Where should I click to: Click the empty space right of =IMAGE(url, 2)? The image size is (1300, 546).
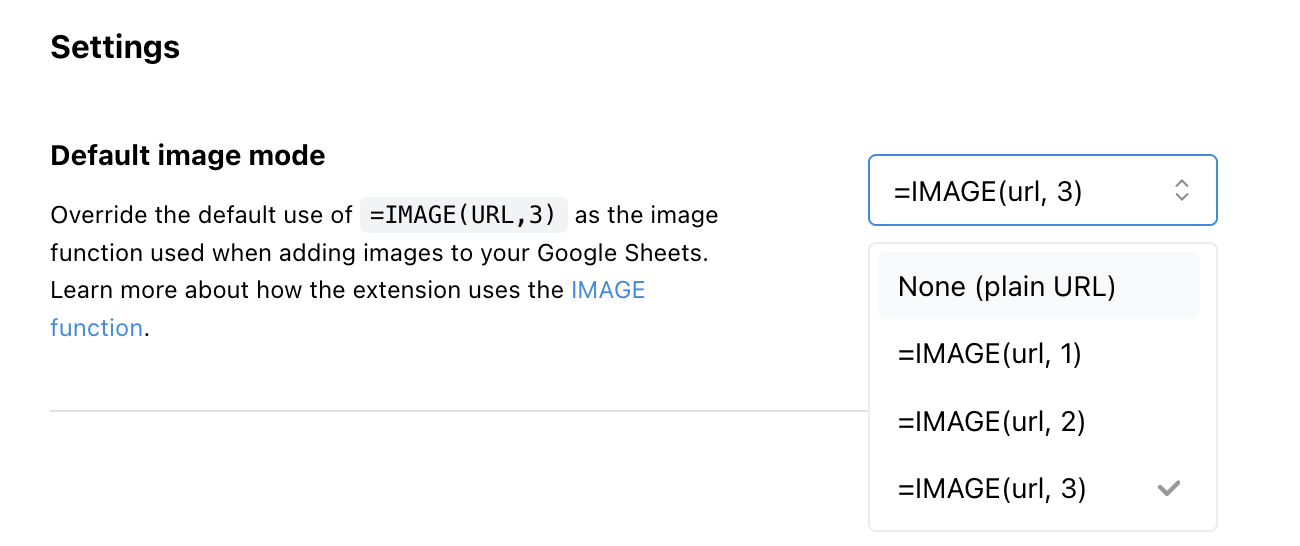tap(1140, 422)
